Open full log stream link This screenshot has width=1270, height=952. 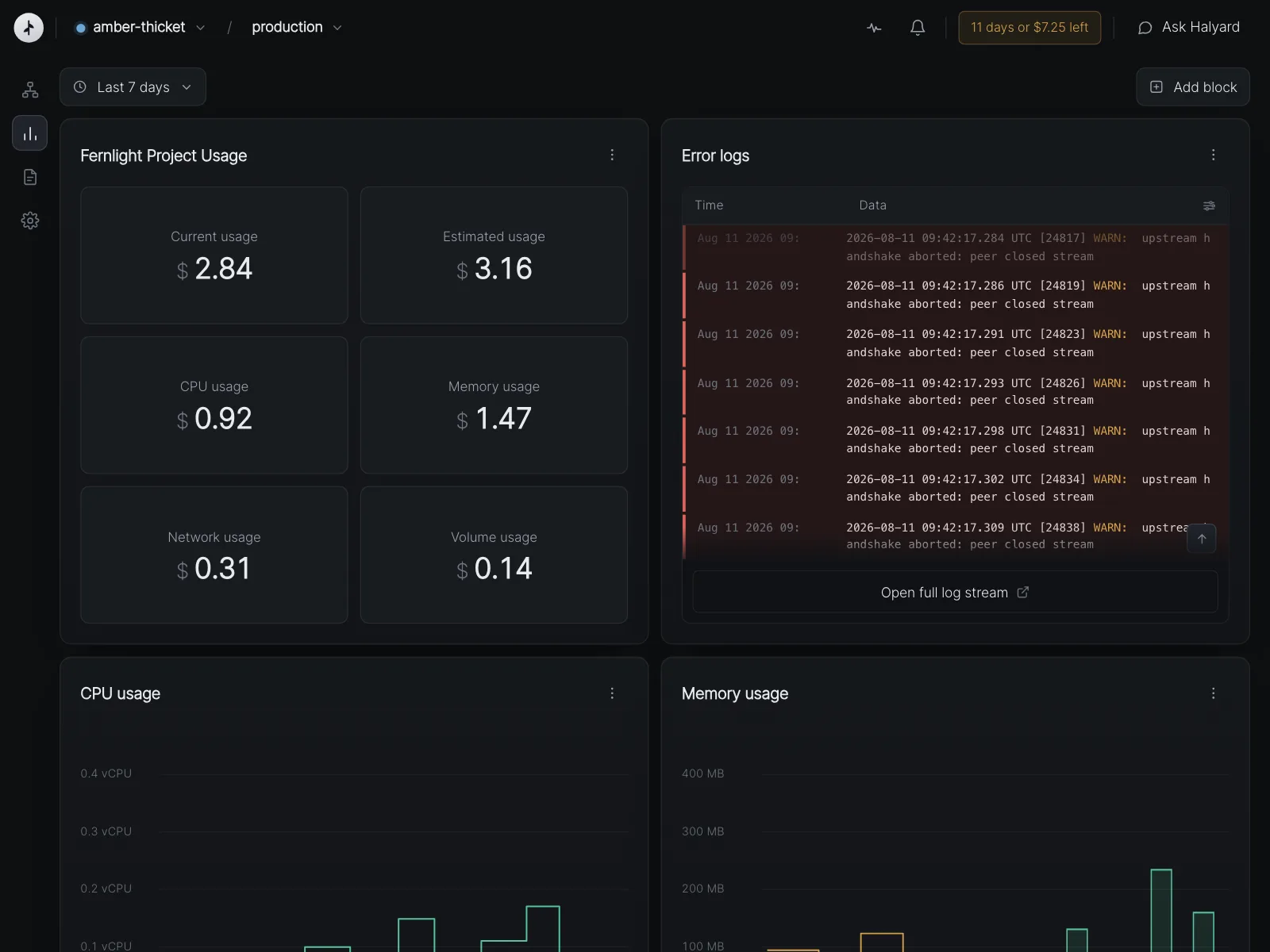(955, 593)
